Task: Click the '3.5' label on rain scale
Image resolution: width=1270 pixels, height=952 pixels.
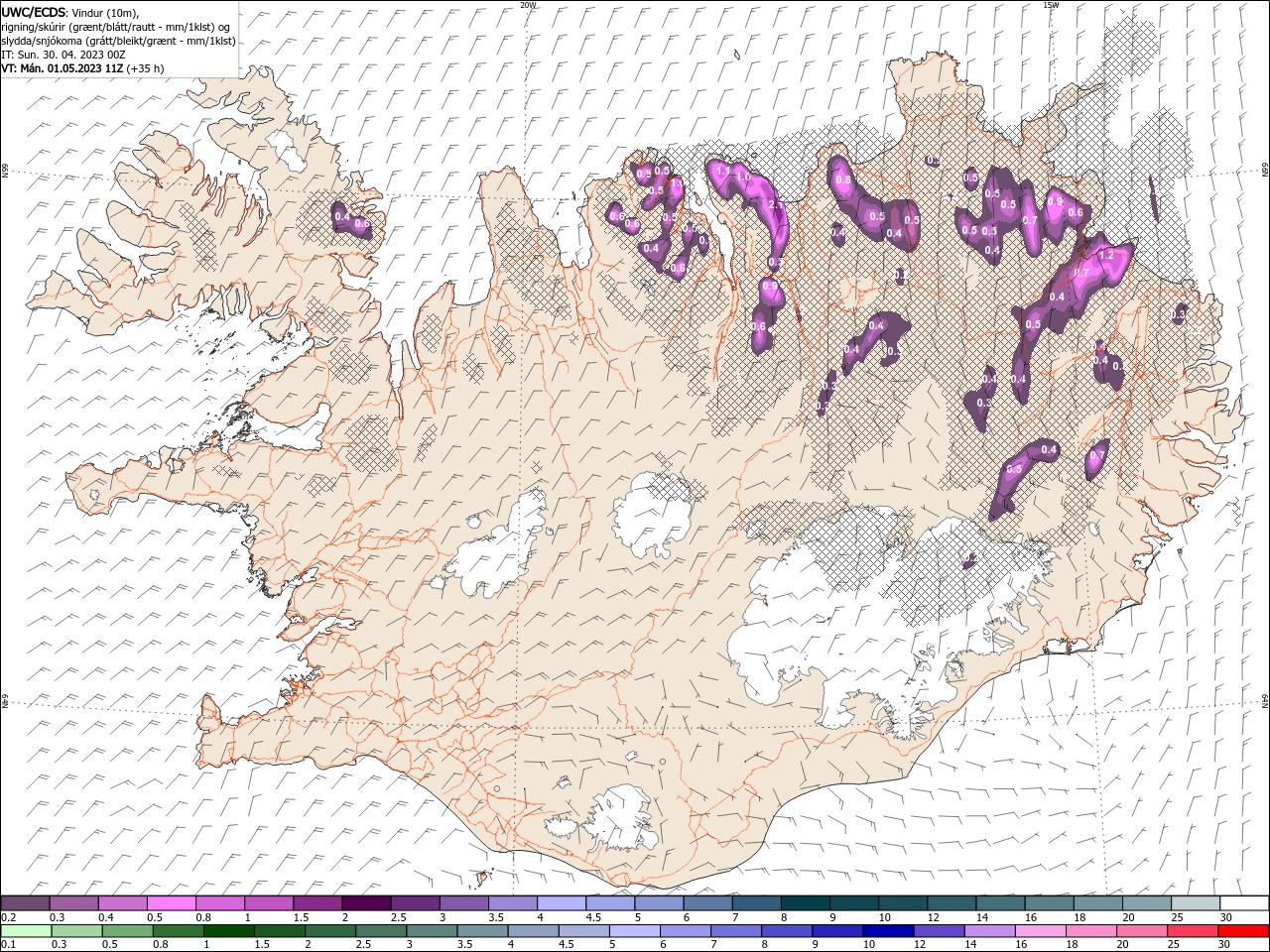Action: pos(464,944)
